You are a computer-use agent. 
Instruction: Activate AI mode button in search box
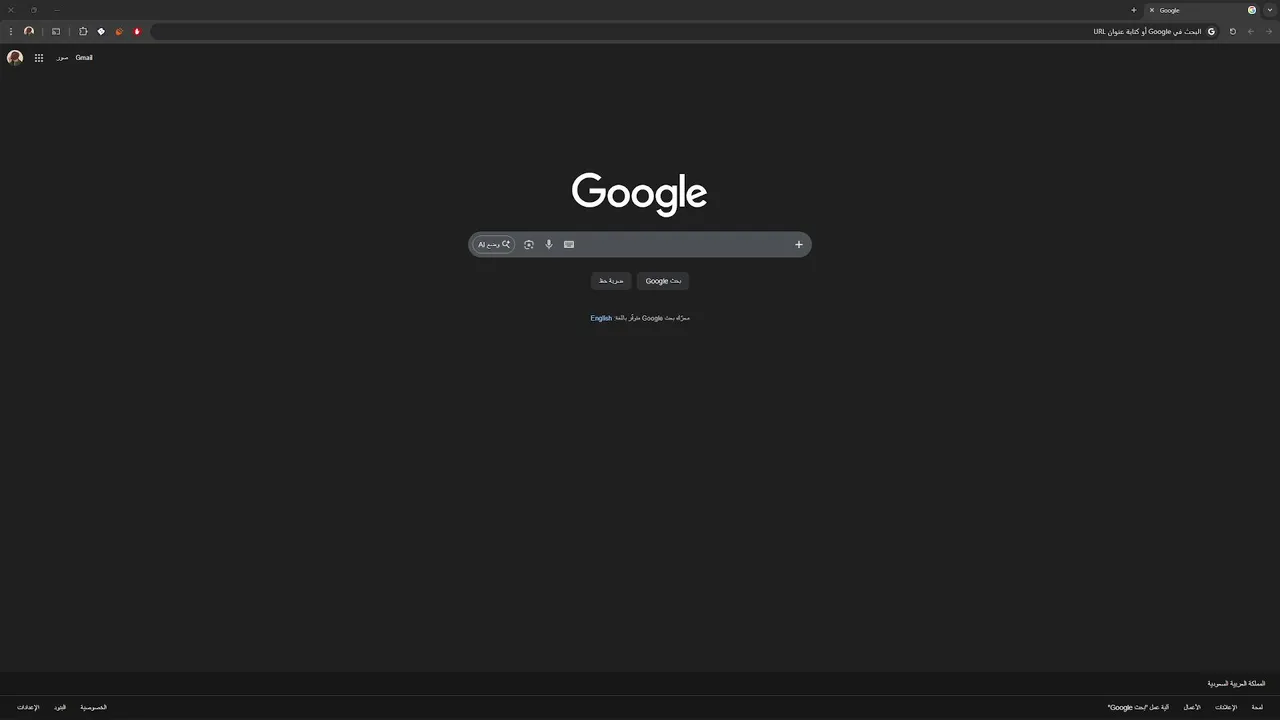point(494,244)
